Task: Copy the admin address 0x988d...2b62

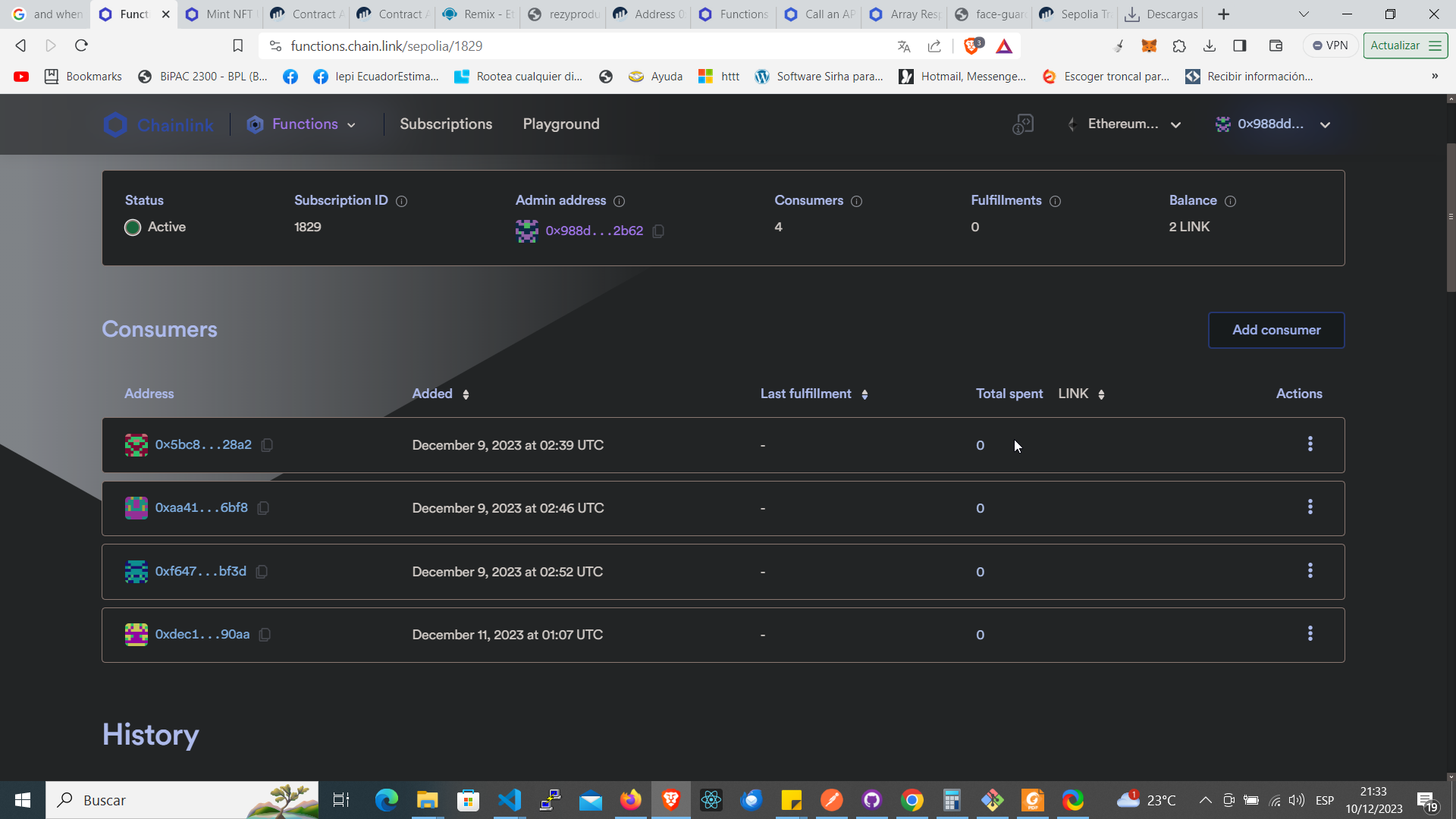Action: coord(658,231)
